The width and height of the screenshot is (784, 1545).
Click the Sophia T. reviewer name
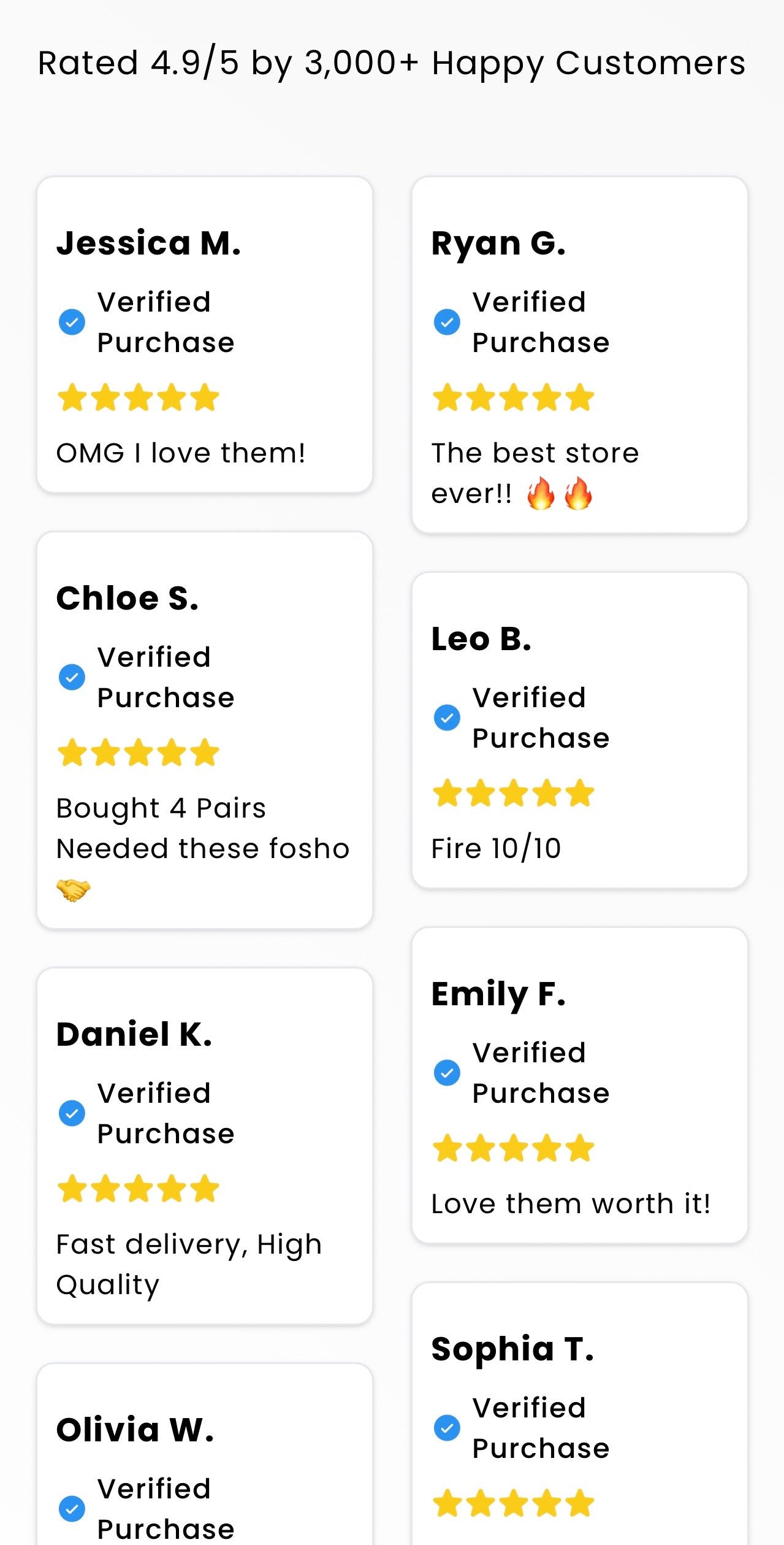click(x=512, y=1349)
